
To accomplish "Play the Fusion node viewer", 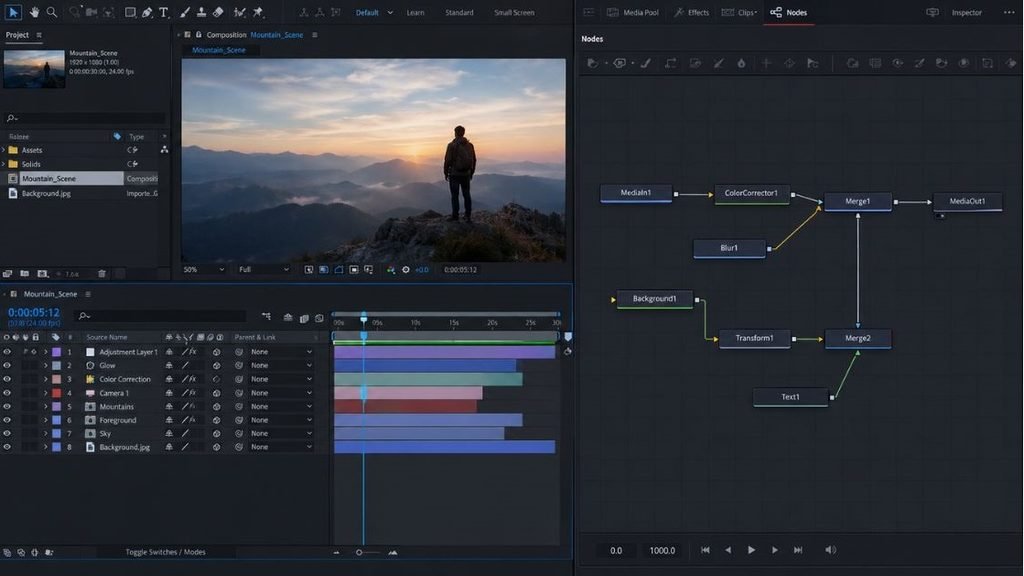I will (751, 550).
